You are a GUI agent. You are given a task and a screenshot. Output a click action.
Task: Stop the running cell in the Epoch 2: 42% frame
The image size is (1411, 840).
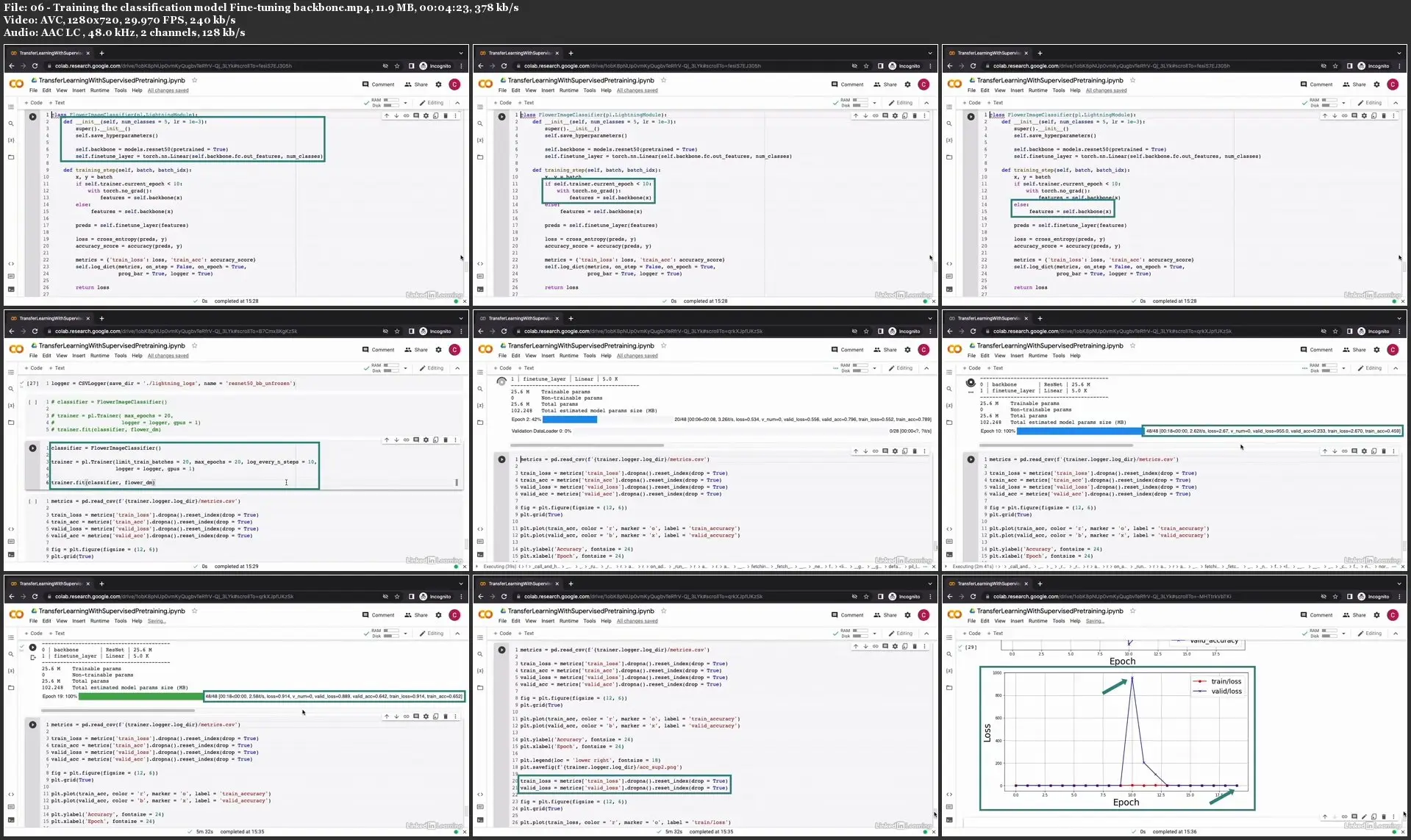tap(501, 381)
